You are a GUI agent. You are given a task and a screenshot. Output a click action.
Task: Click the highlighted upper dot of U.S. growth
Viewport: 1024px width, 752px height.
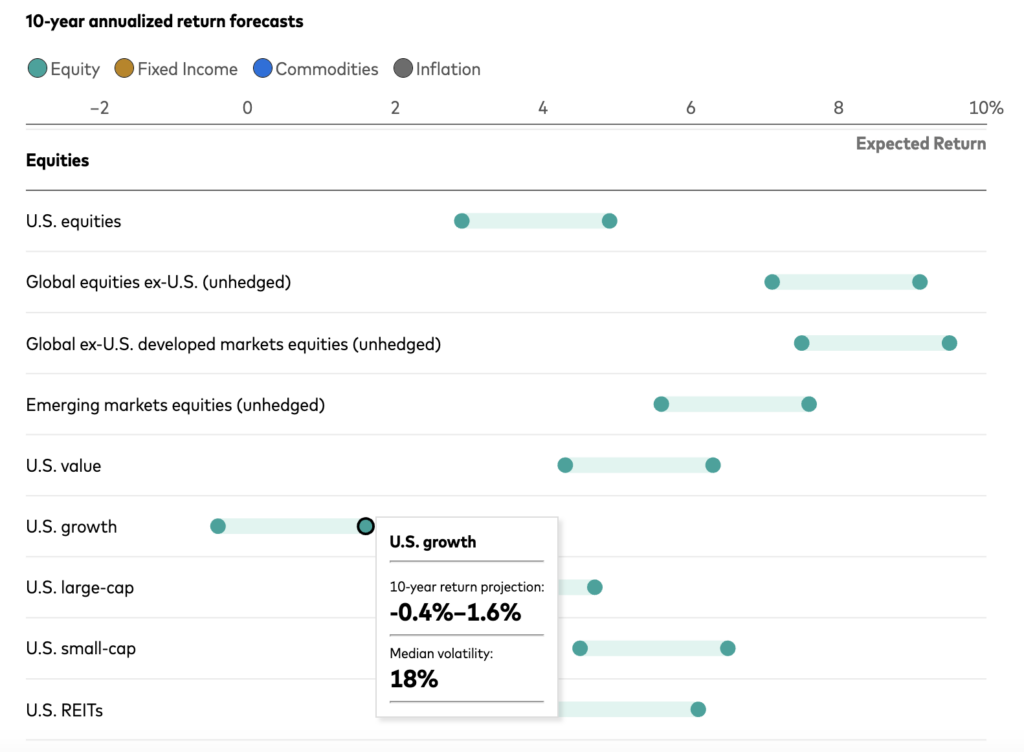tap(366, 526)
